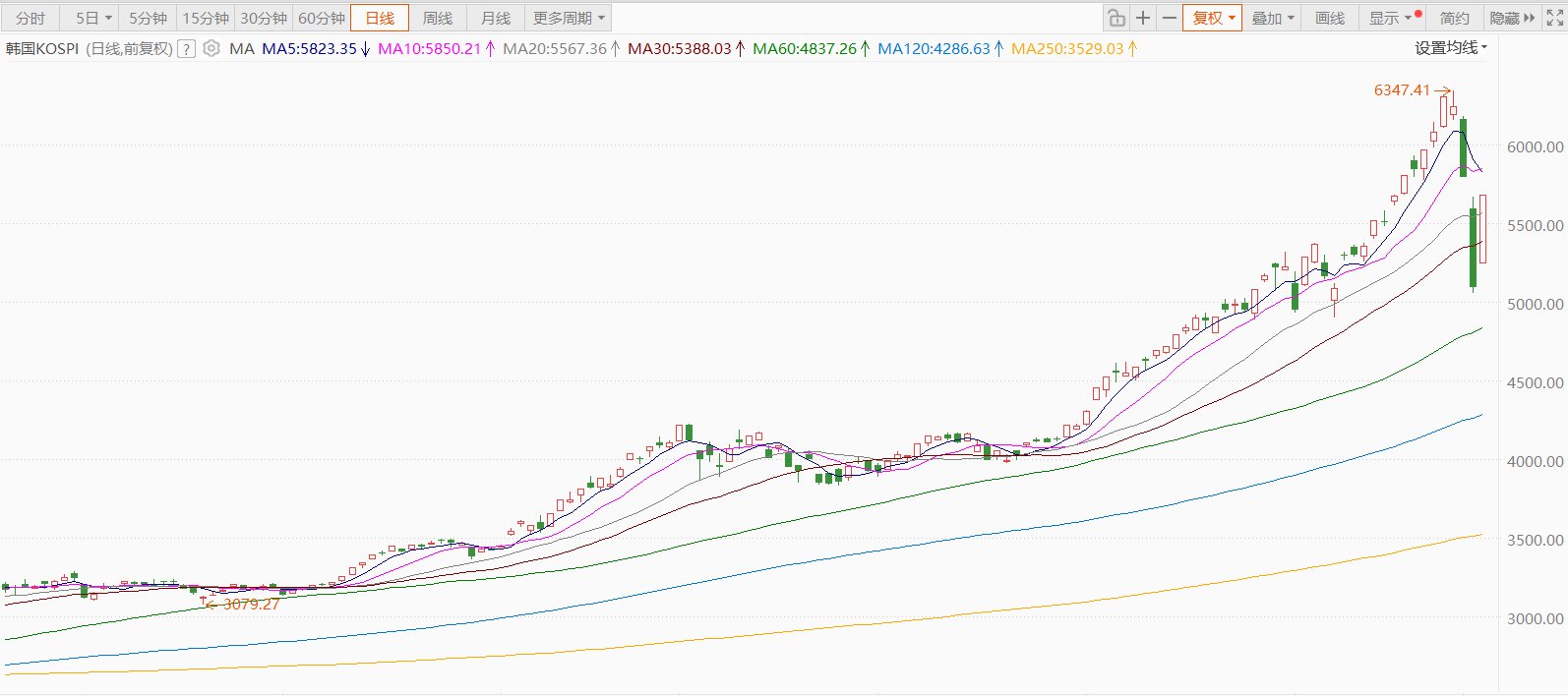This screenshot has height=696, width=1568.
Task: Select the 周线 weekly chart tab
Action: point(438,18)
